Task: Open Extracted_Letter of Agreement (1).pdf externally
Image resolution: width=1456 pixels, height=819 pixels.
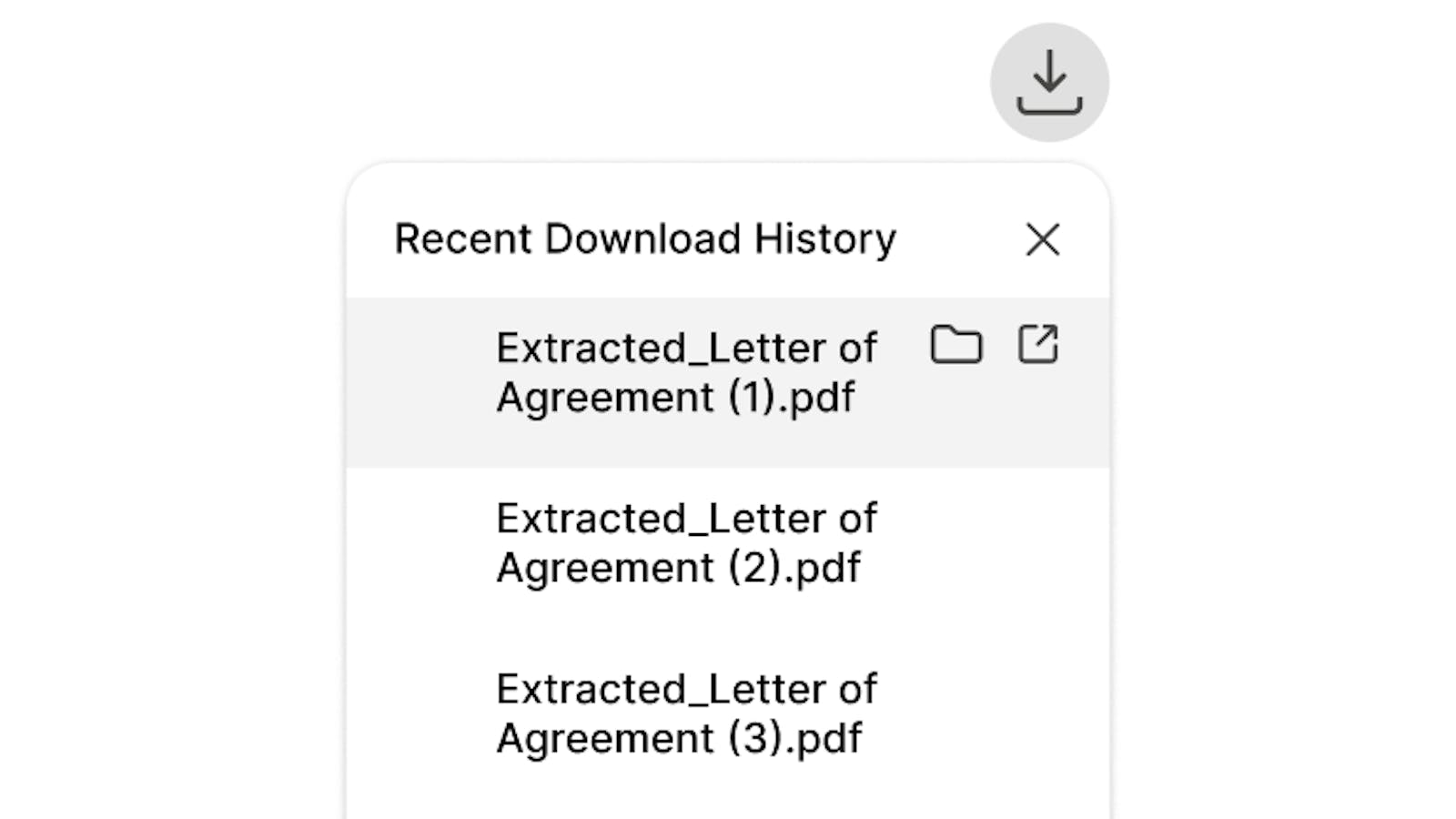Action: (x=1037, y=345)
